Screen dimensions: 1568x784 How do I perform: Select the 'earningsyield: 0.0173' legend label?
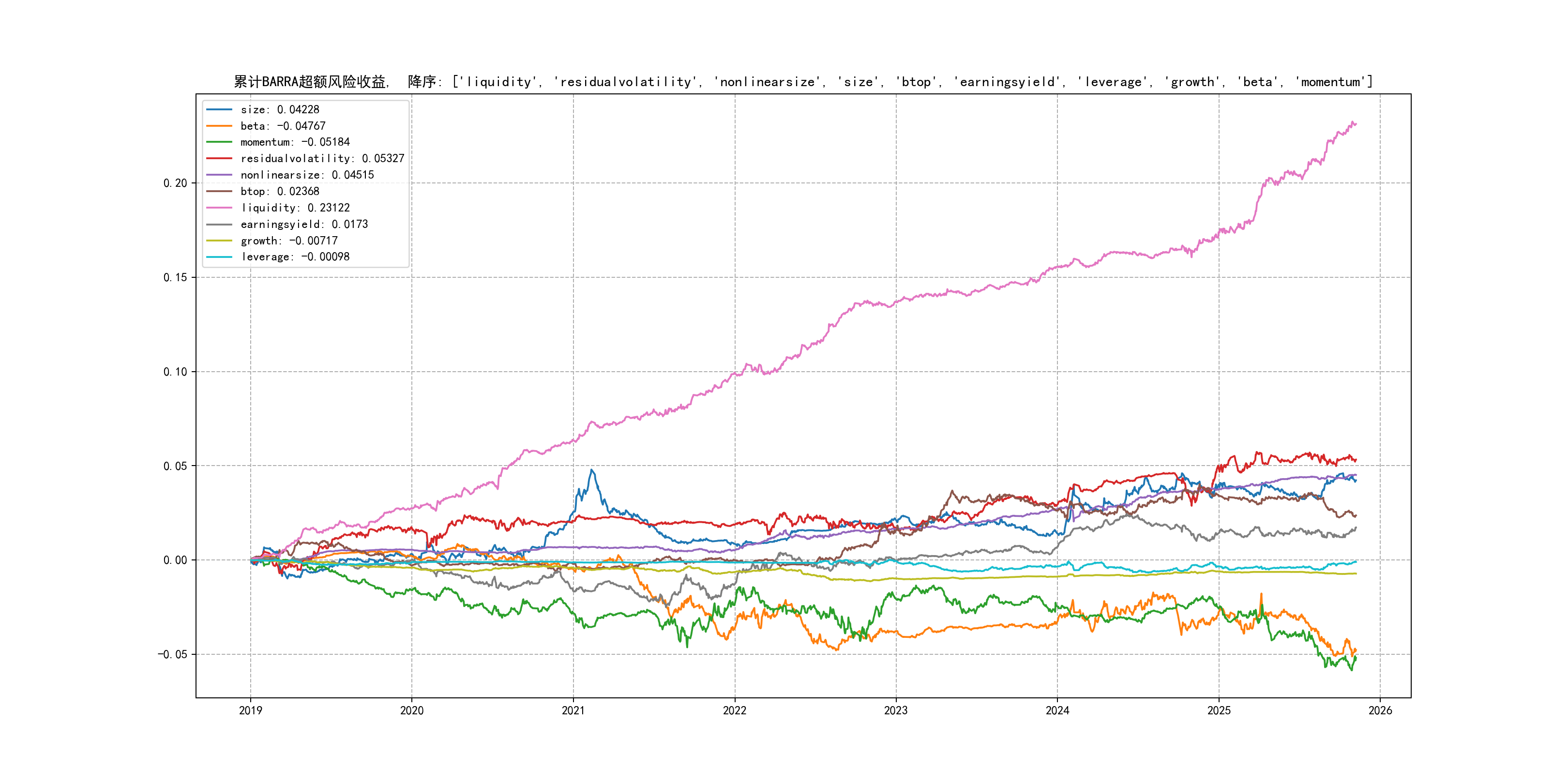click(x=304, y=224)
